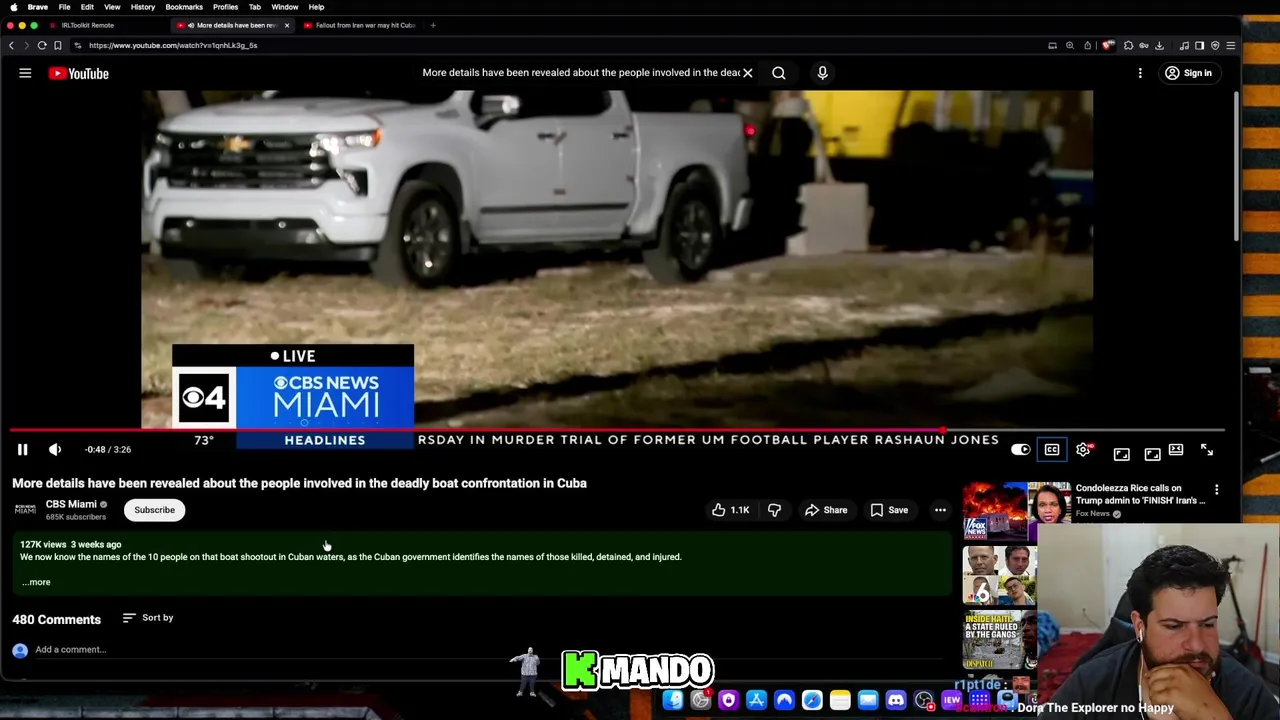
Task: Toggle the Brave sidebar panel
Action: (x=1199, y=45)
